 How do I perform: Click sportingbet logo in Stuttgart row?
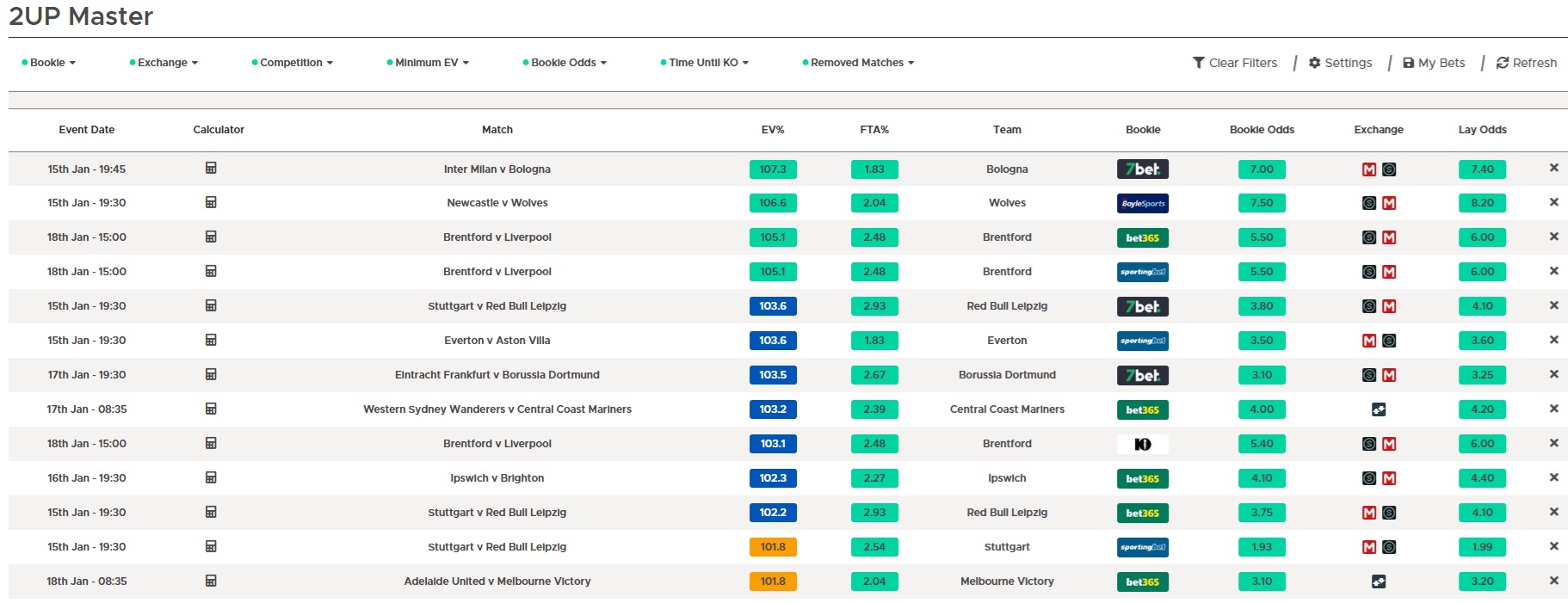pos(1142,547)
